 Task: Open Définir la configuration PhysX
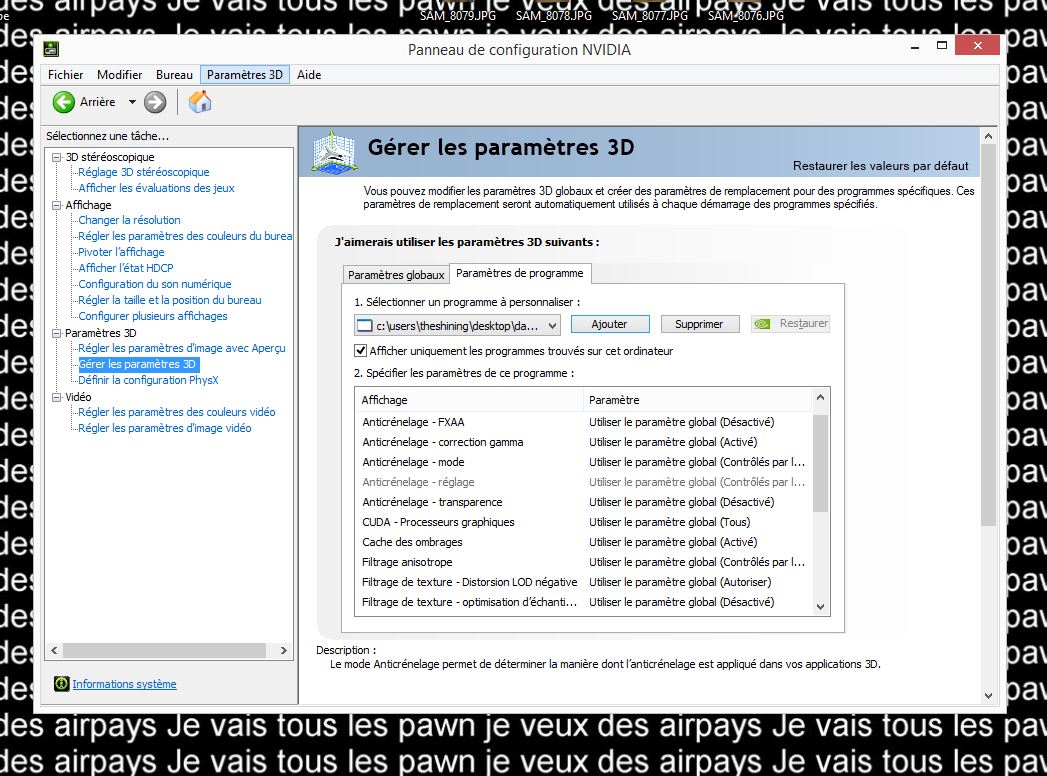point(148,381)
